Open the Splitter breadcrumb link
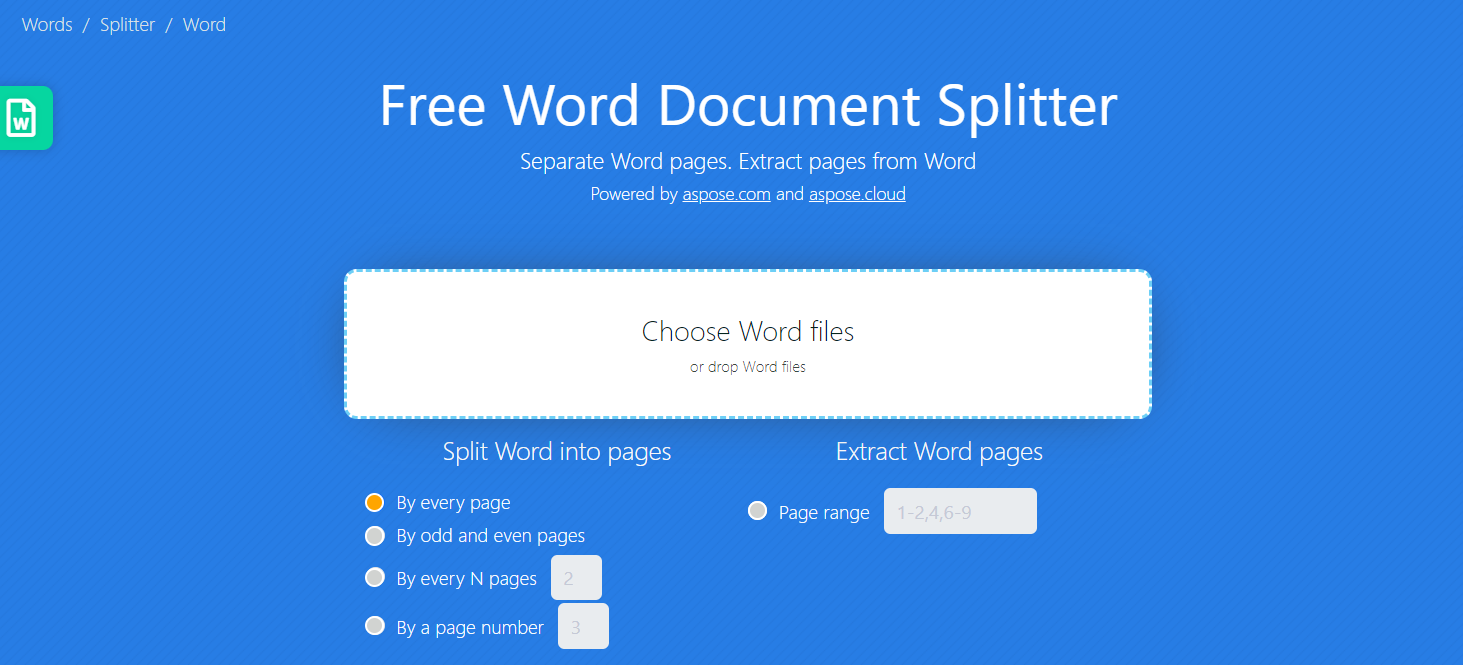 127,24
